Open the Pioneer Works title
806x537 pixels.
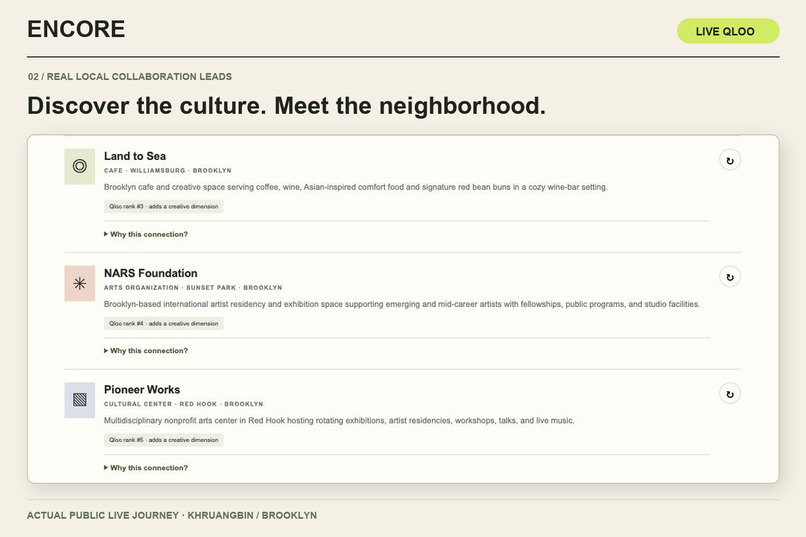142,390
